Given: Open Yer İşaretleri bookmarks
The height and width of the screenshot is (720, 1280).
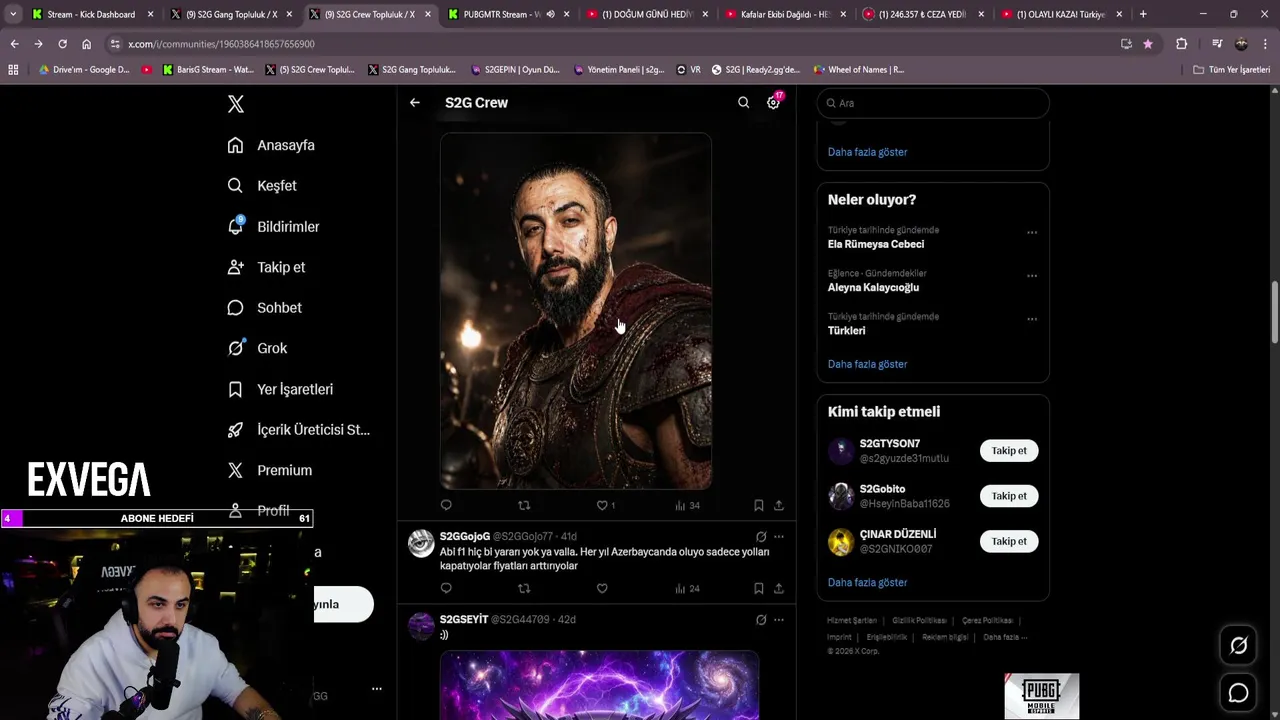Looking at the screenshot, I should pos(280,389).
